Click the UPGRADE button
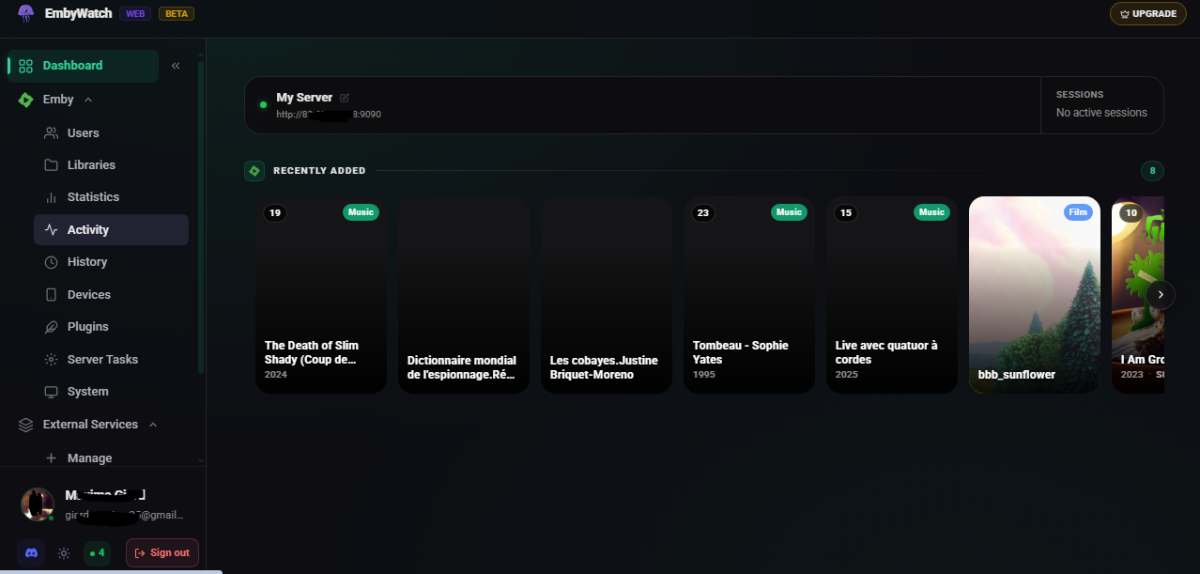This screenshot has width=1200, height=574. (x=1148, y=14)
